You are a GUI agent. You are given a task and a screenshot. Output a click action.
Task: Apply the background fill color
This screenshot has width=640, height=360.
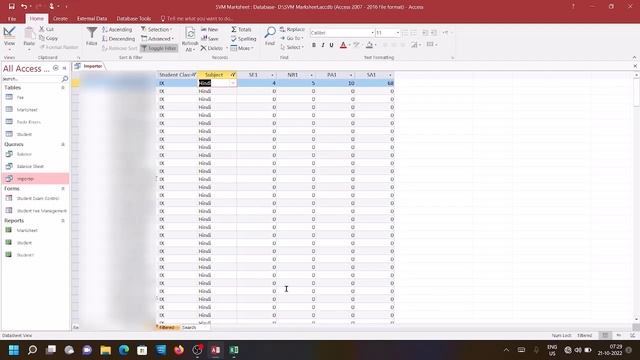click(369, 45)
